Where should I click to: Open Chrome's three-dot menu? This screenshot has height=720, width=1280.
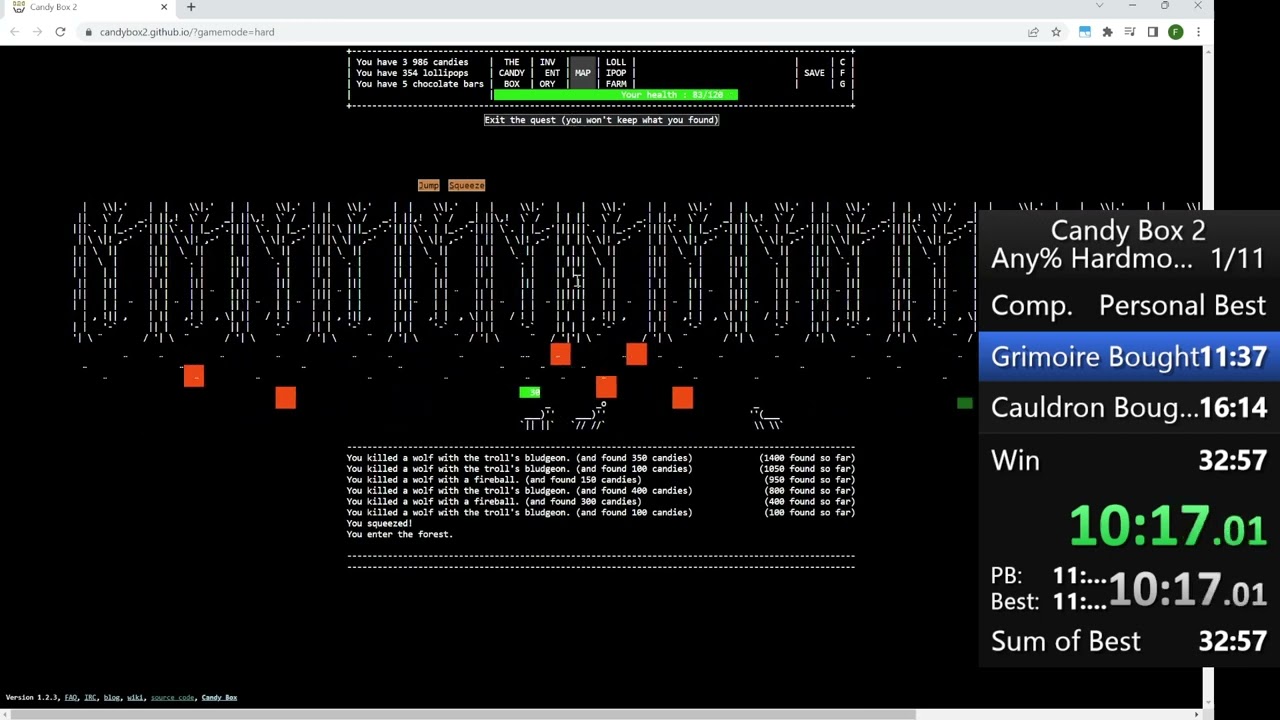coord(1198,32)
